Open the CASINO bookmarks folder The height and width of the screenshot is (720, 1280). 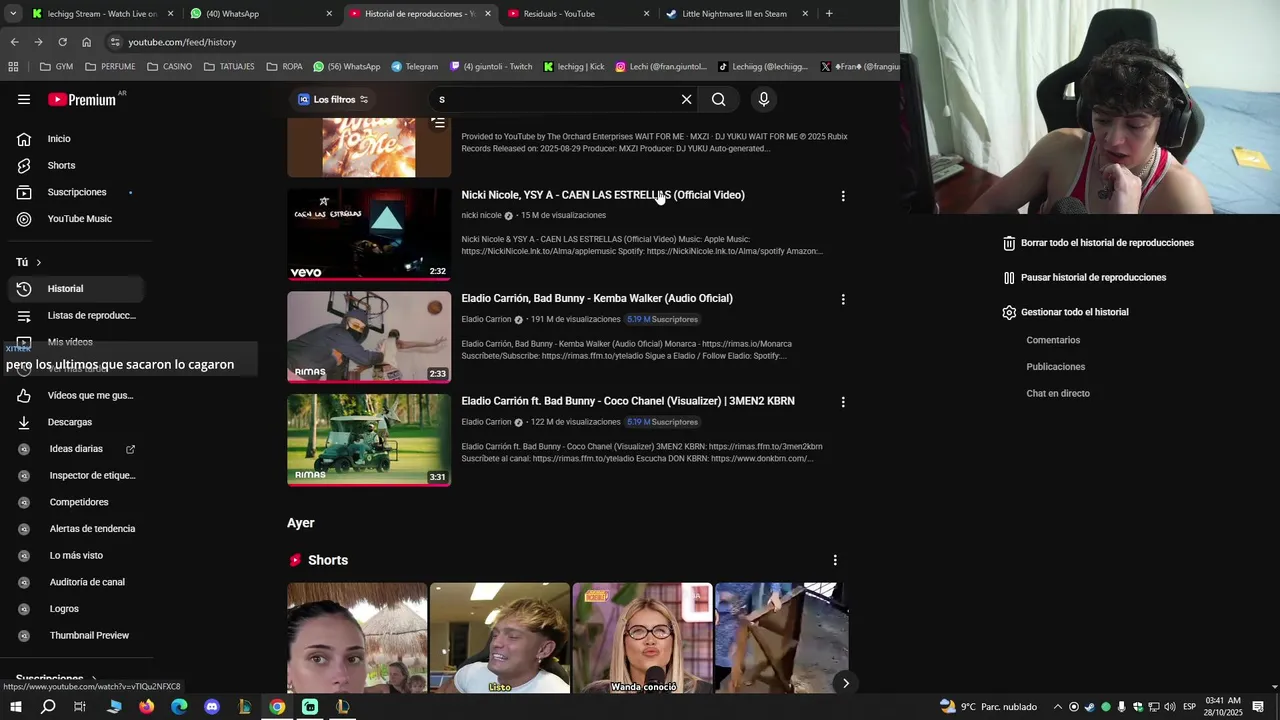tap(169, 67)
